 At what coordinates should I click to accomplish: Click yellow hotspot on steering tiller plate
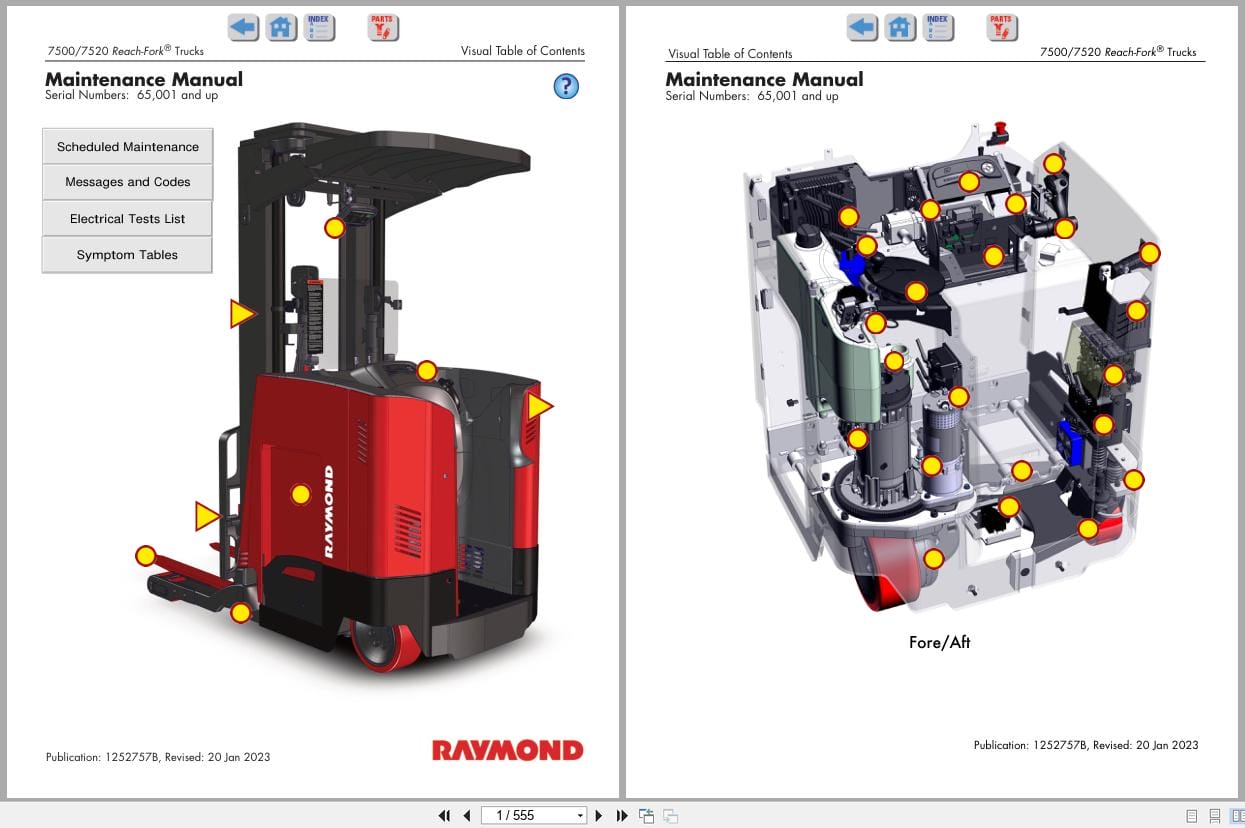[x=916, y=292]
